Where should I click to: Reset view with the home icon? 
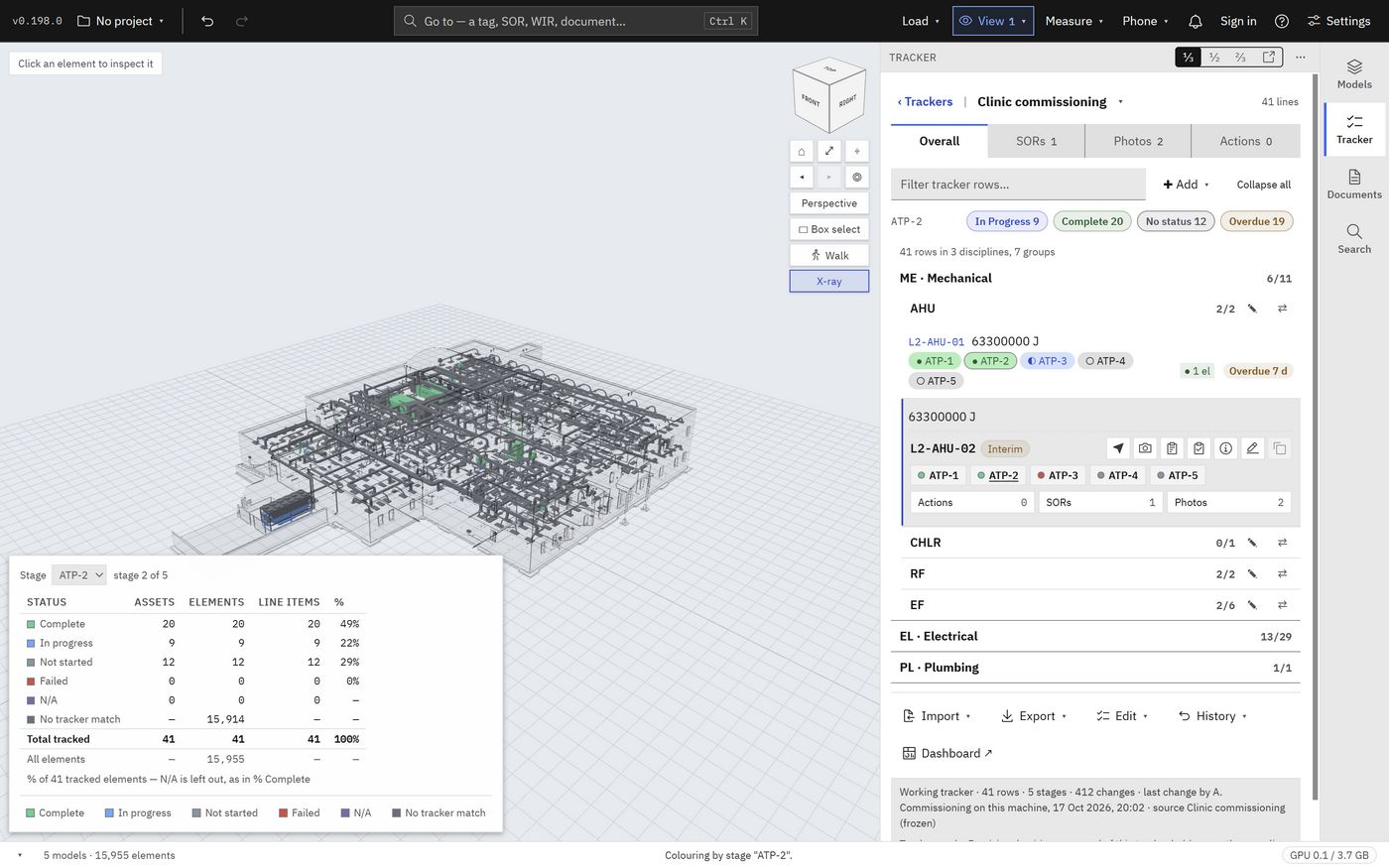click(802, 151)
